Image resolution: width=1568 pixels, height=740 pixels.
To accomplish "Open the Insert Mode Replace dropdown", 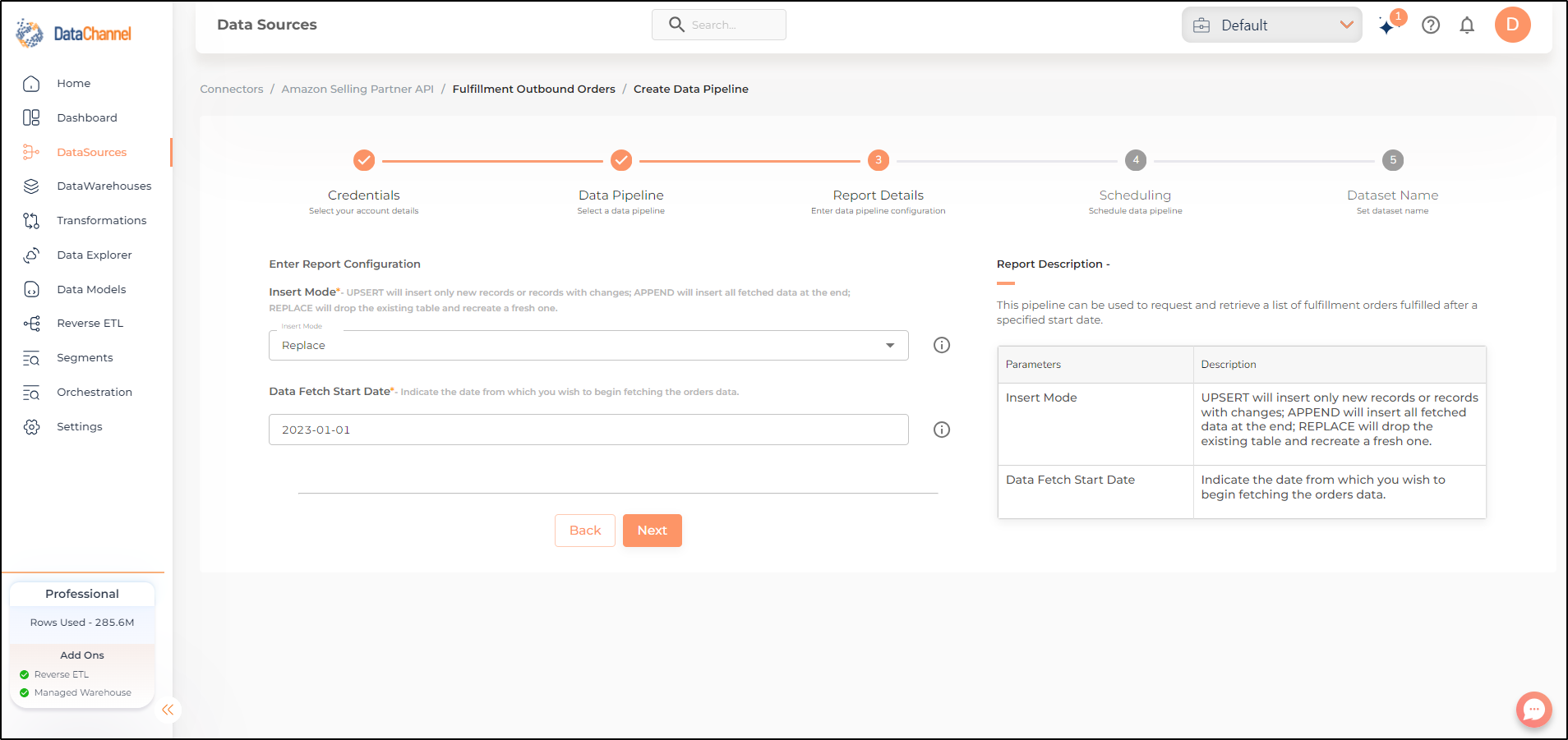I will click(x=588, y=346).
